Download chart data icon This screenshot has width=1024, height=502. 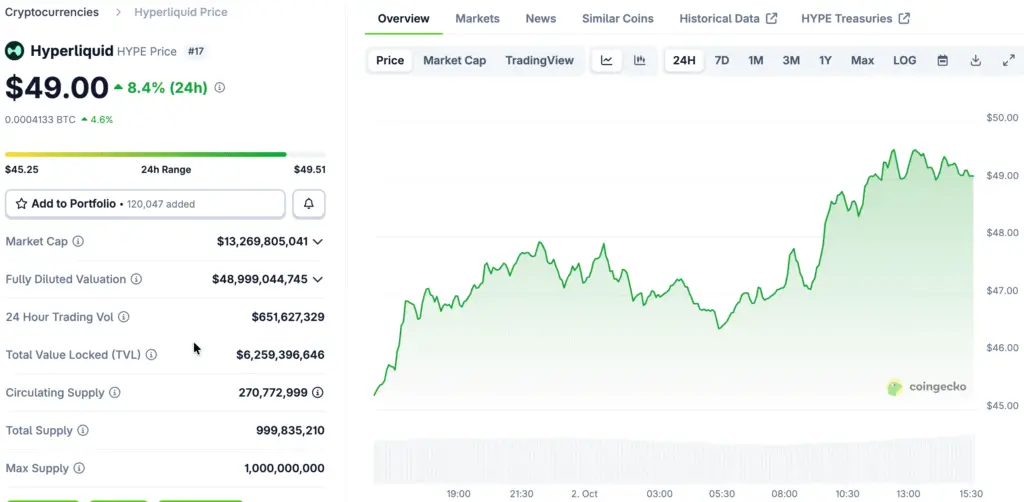[975, 60]
